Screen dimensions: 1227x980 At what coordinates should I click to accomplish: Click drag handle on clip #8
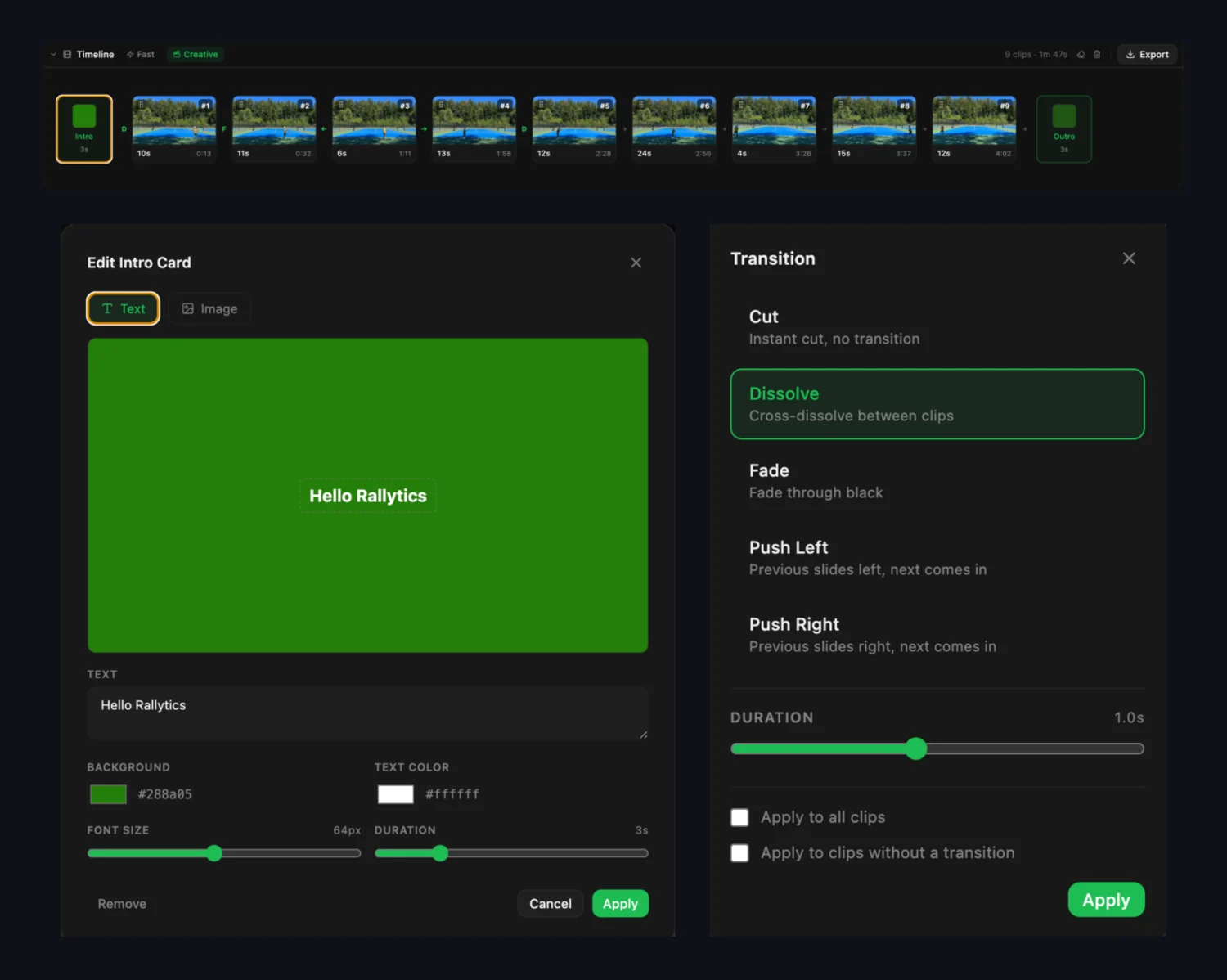point(841,105)
